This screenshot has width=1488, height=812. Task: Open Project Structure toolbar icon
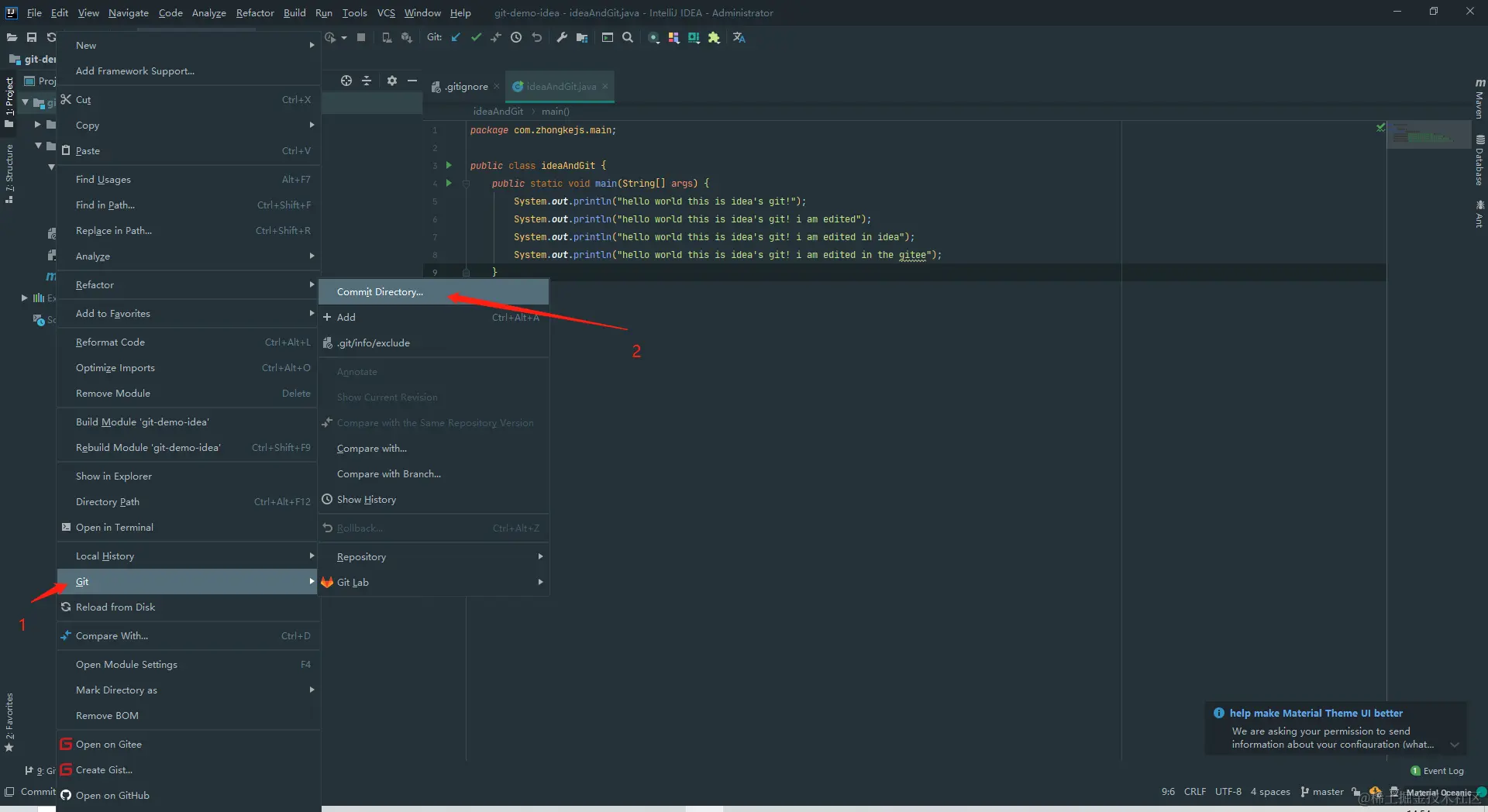coord(582,37)
